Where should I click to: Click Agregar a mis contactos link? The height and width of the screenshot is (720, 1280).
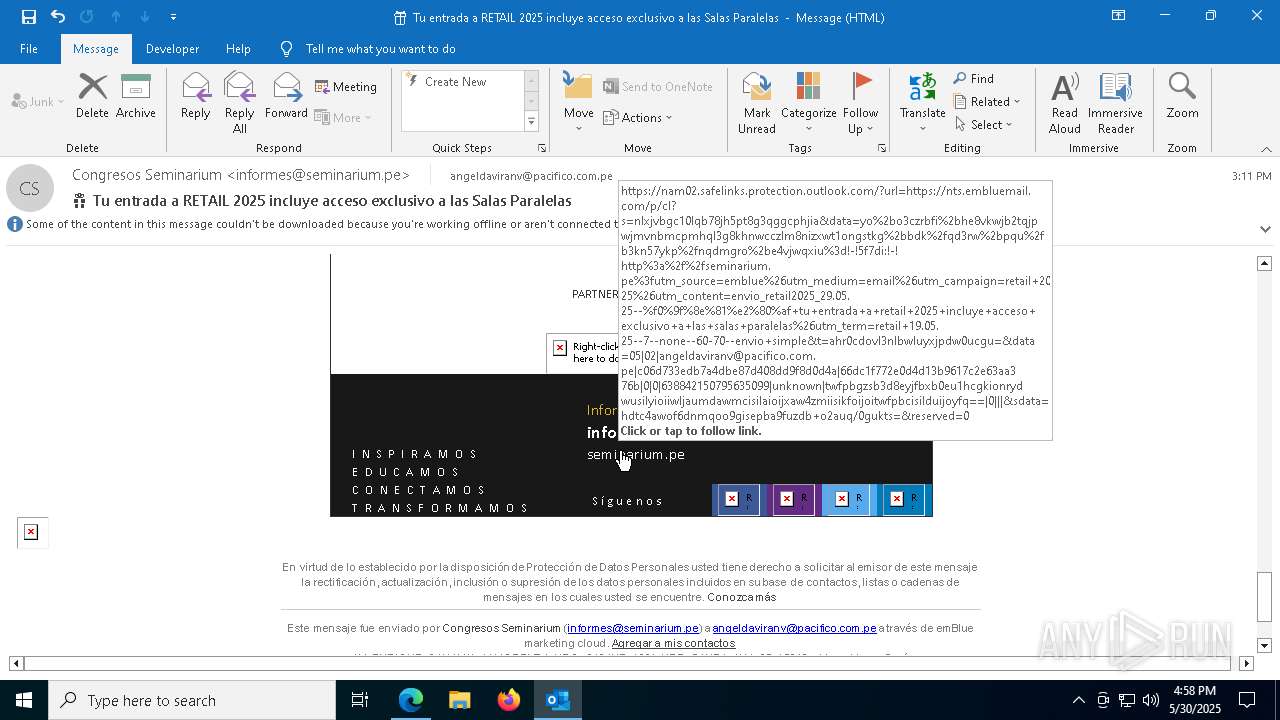[673, 643]
